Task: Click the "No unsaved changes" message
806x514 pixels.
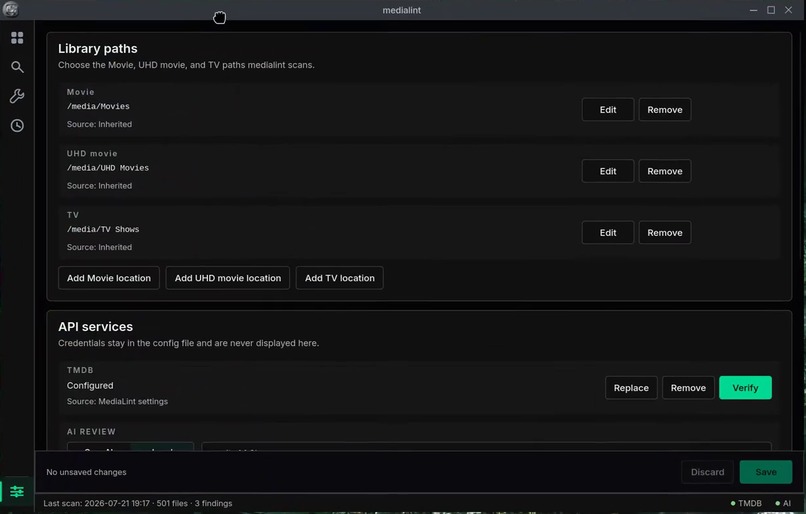Action: [86, 472]
